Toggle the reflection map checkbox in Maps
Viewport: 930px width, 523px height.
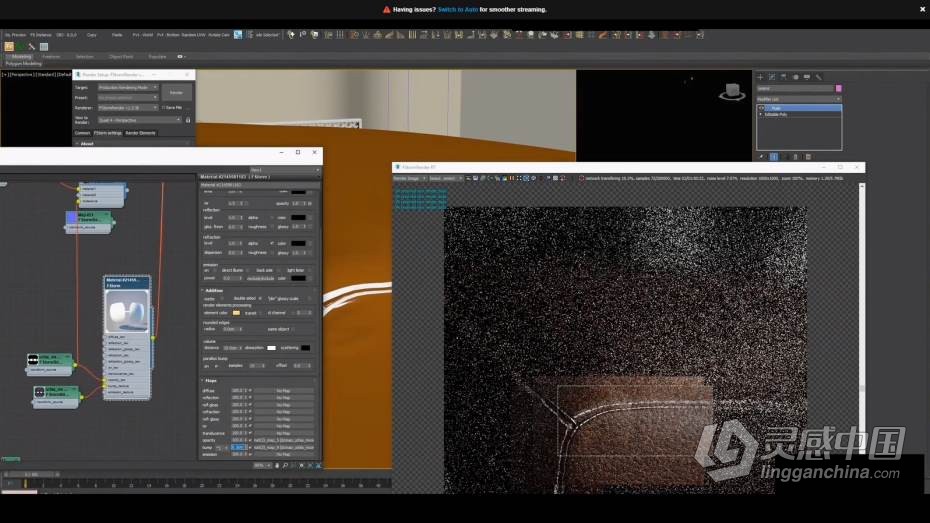coord(250,398)
